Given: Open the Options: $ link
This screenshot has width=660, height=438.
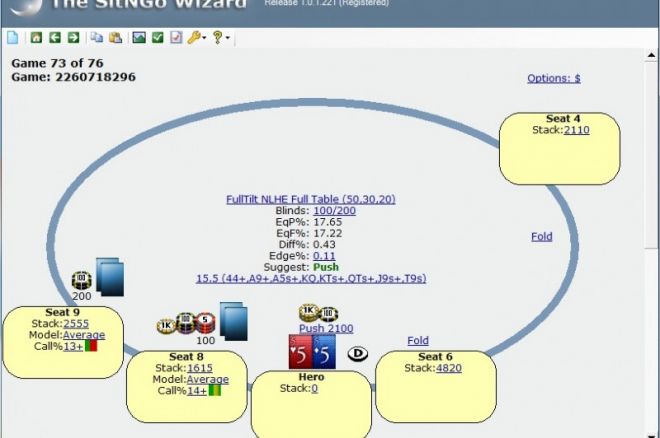Looking at the screenshot, I should (554, 78).
